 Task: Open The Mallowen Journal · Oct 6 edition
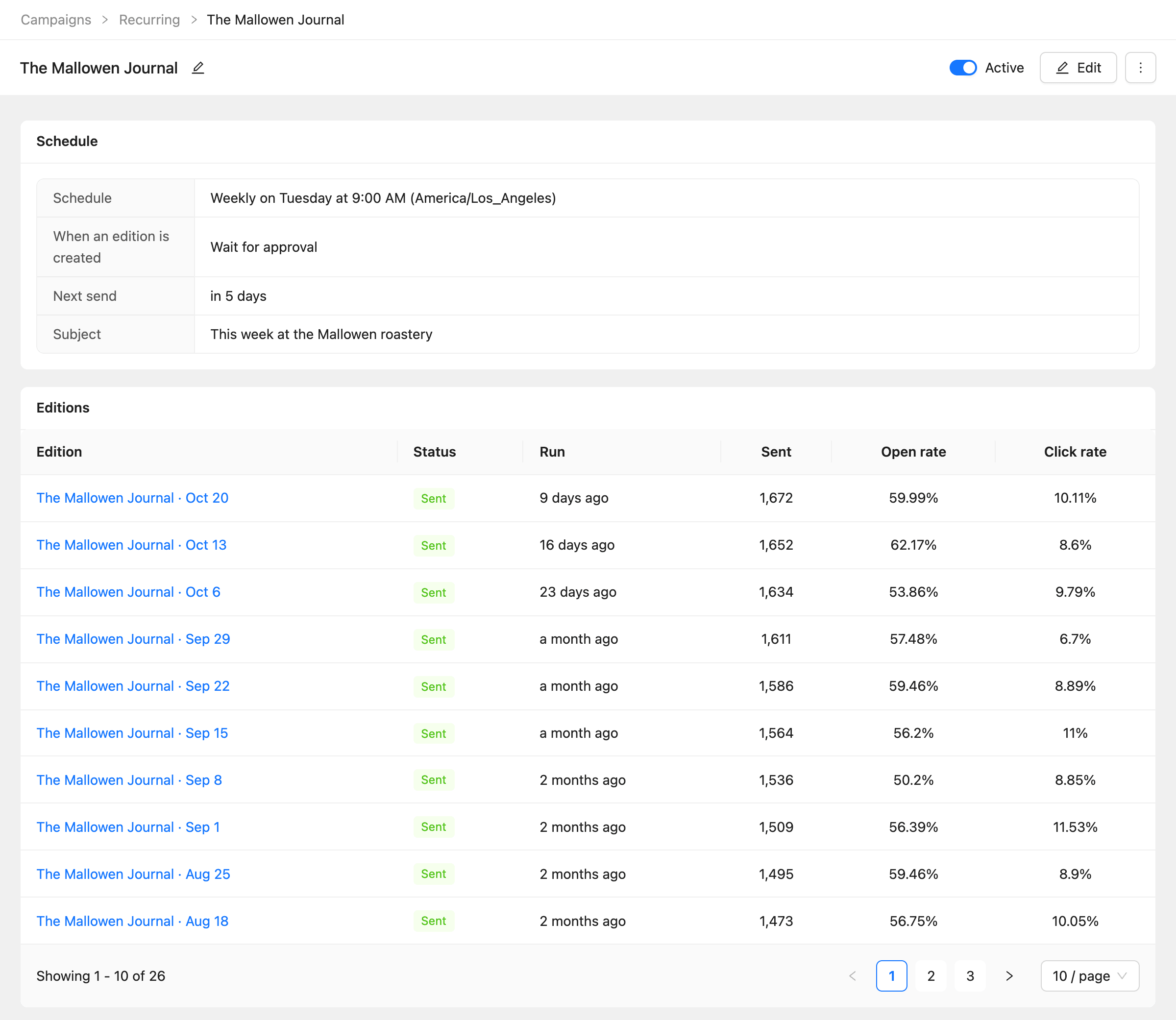pyautogui.click(x=128, y=592)
